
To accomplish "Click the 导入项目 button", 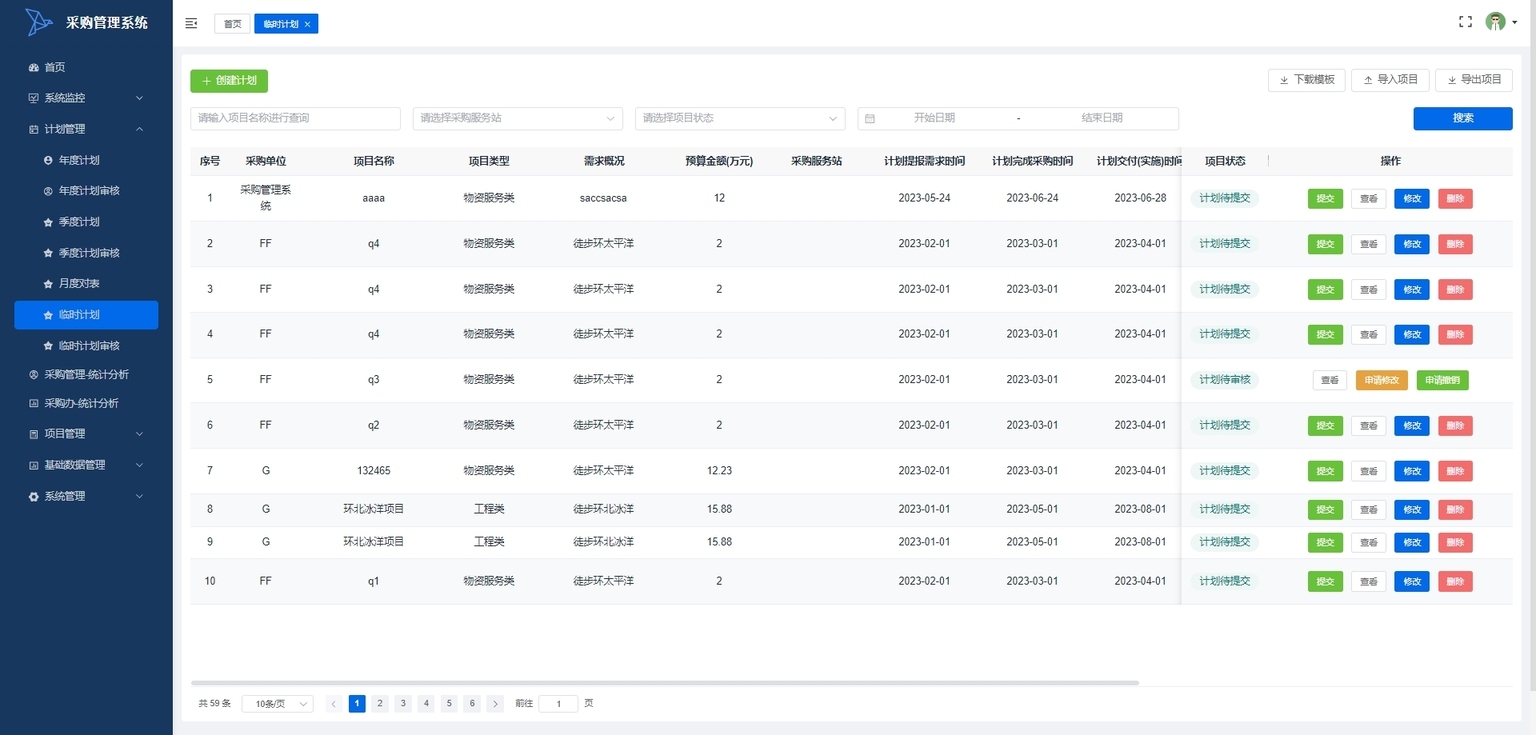I will [x=1390, y=80].
